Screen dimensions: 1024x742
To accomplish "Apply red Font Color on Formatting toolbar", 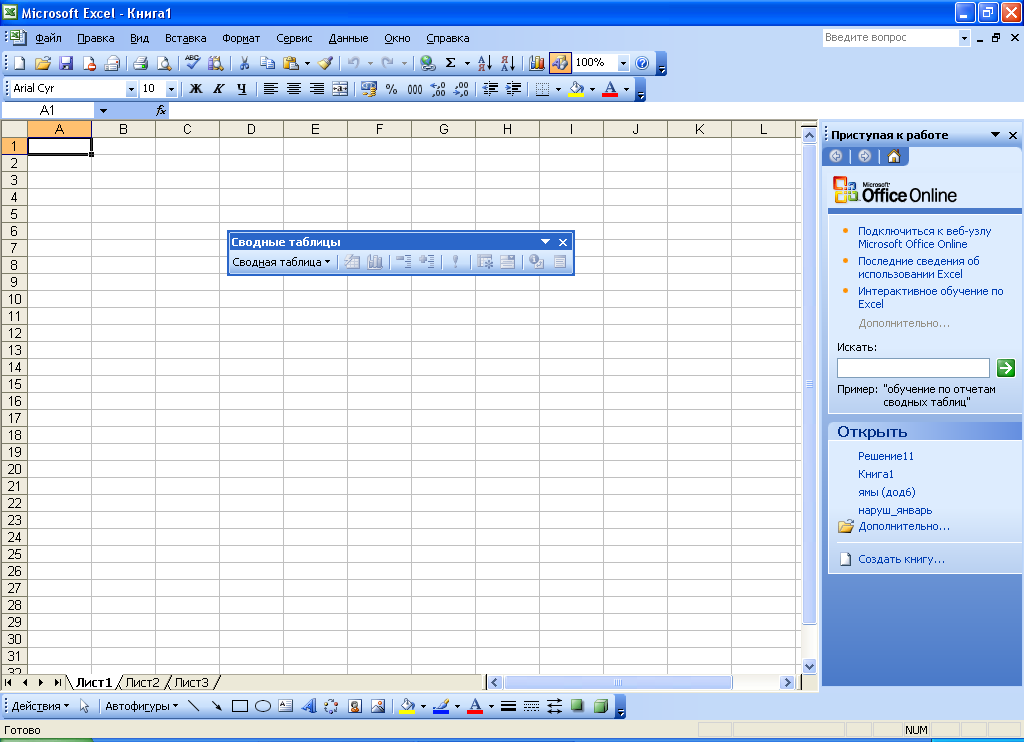I will tap(610, 89).
